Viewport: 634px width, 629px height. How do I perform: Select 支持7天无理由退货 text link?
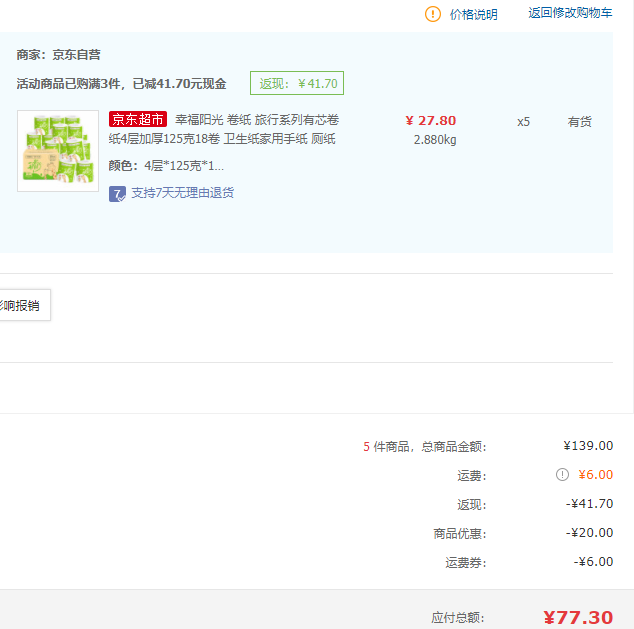183,193
